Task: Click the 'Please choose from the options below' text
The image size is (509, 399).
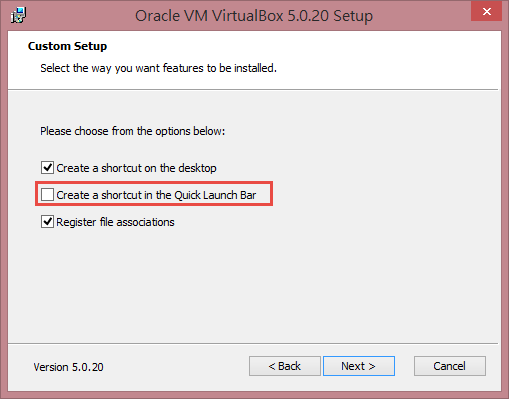Action: click(133, 131)
